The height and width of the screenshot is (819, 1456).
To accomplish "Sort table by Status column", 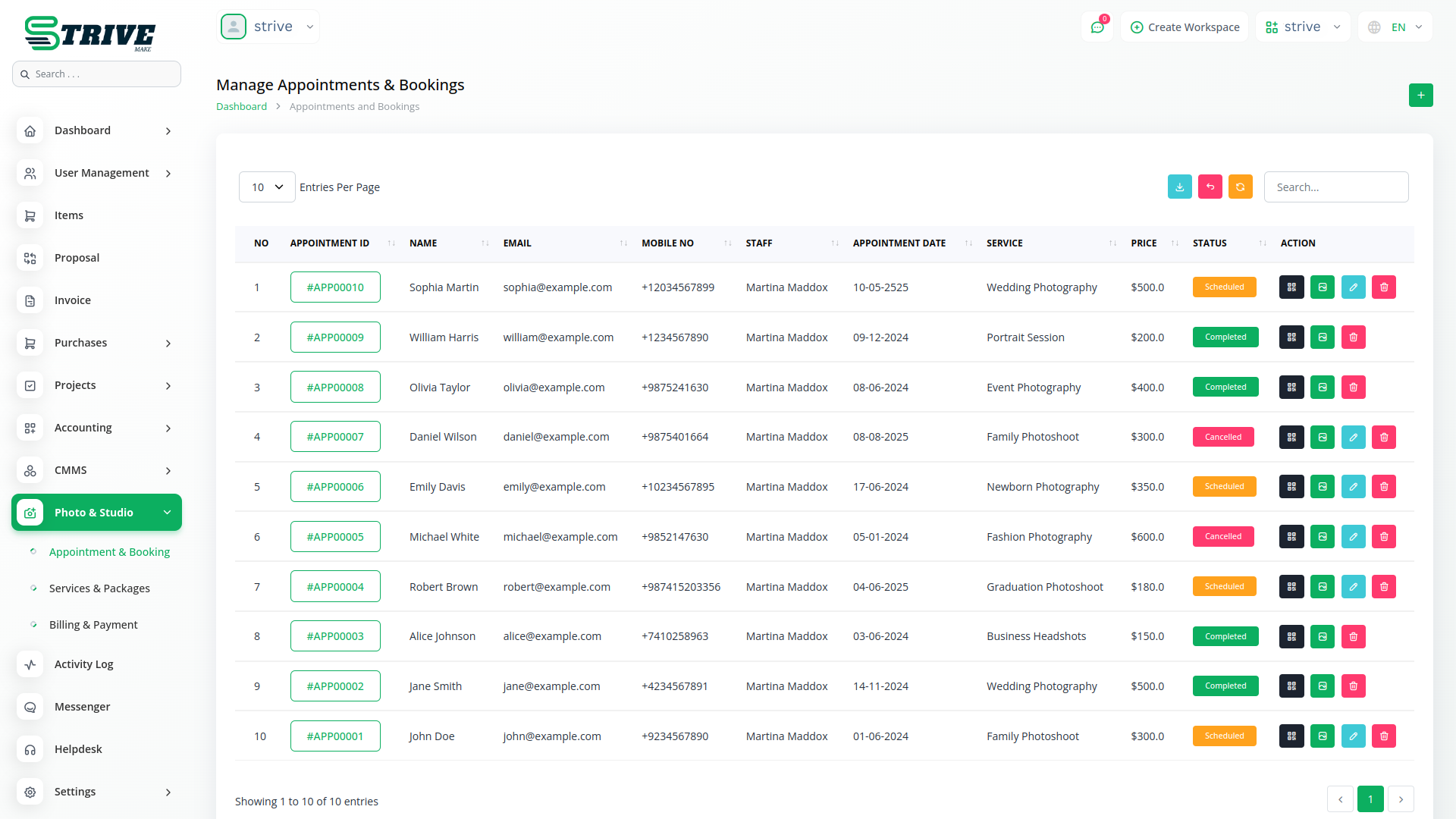I will 1210,243.
